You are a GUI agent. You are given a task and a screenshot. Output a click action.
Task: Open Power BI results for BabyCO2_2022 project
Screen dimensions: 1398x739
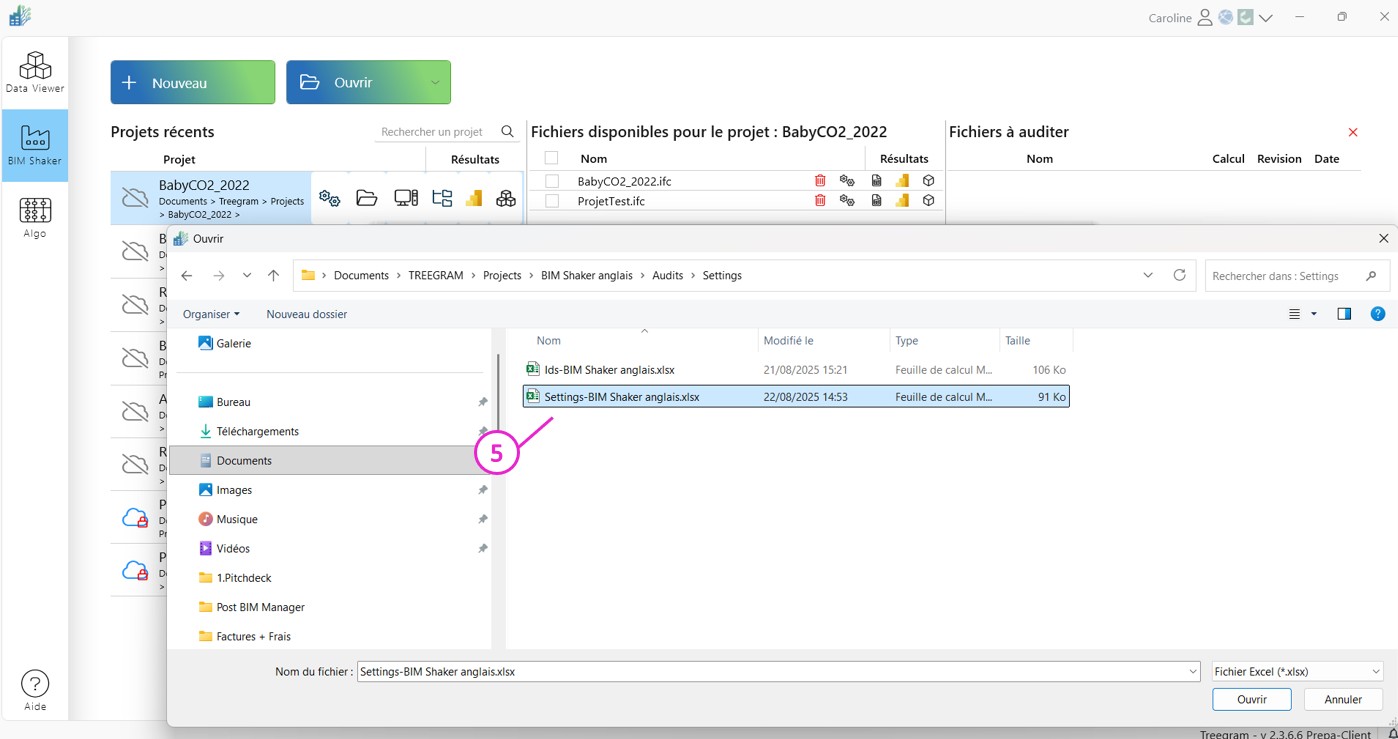(474, 198)
